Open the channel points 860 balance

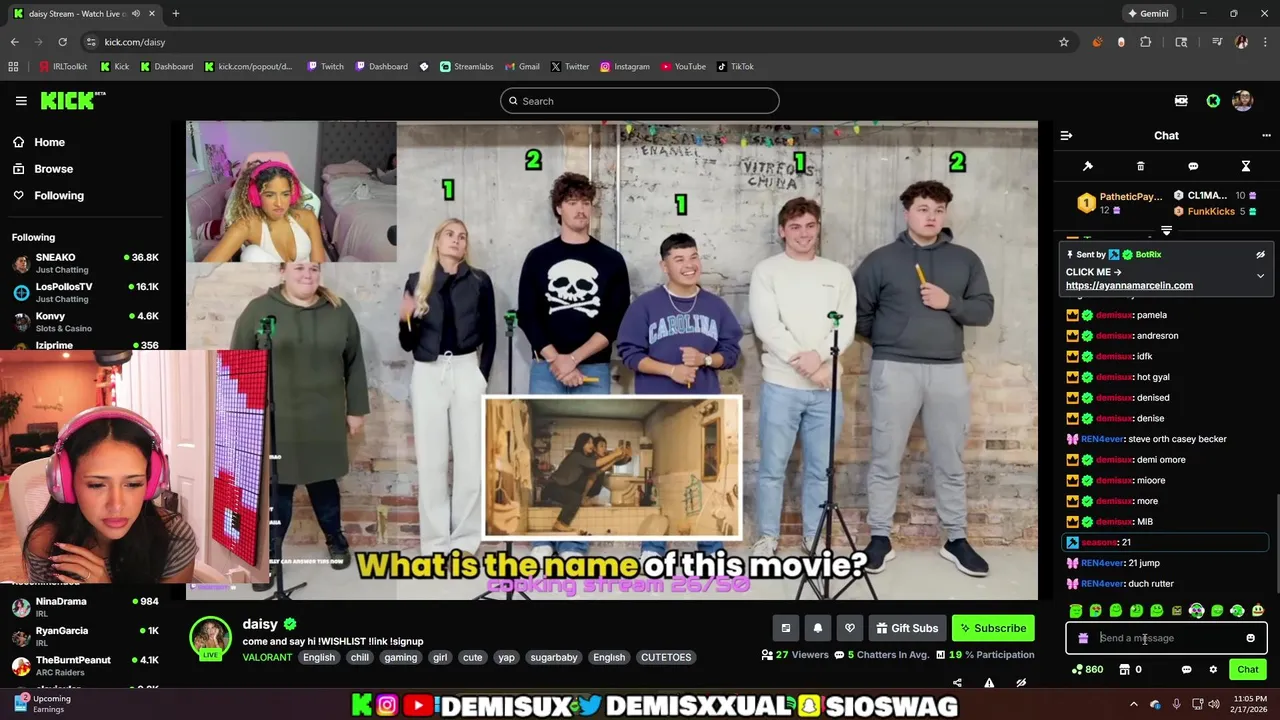pos(1087,670)
